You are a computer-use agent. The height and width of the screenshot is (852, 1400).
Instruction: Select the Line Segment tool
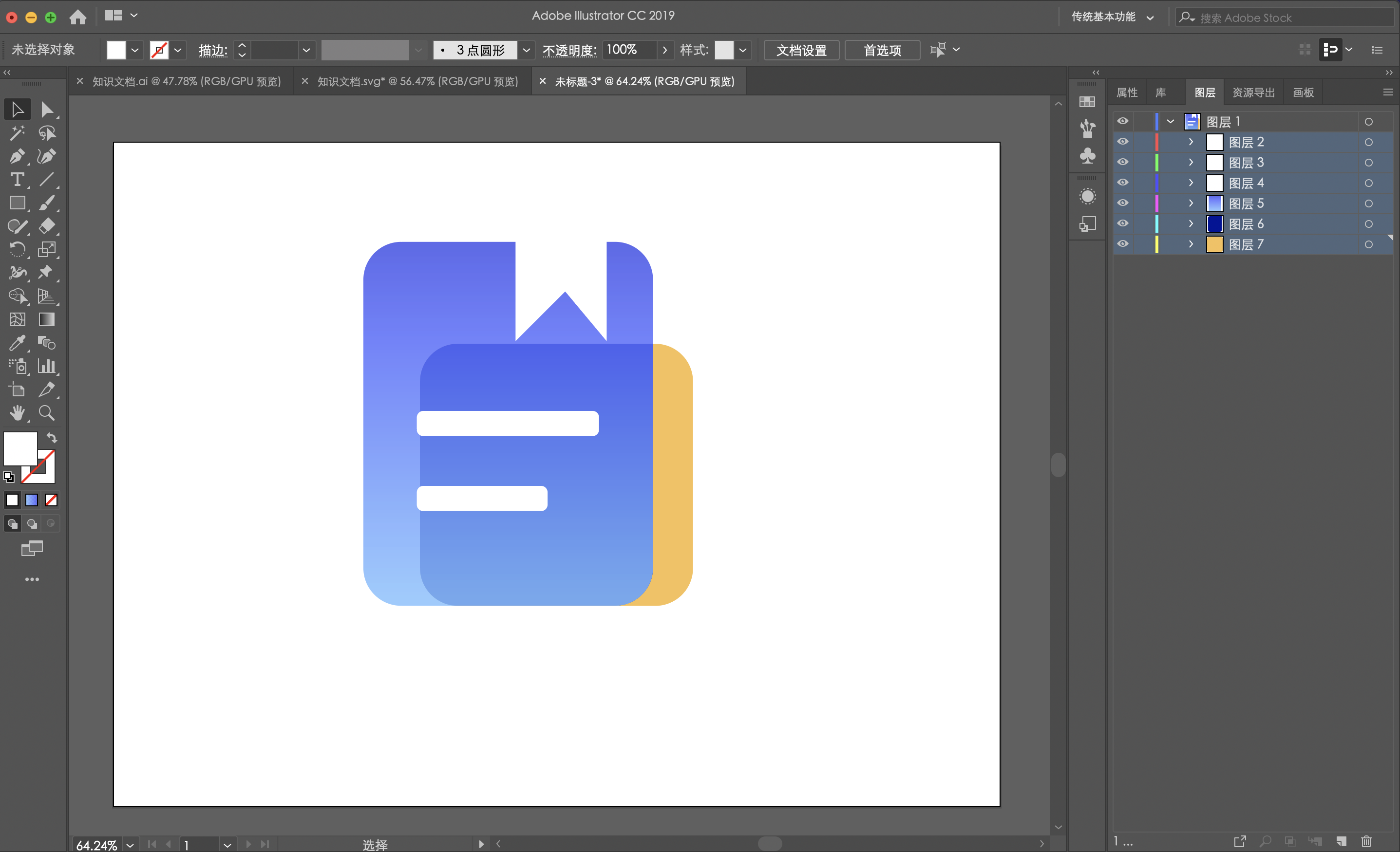(x=47, y=180)
